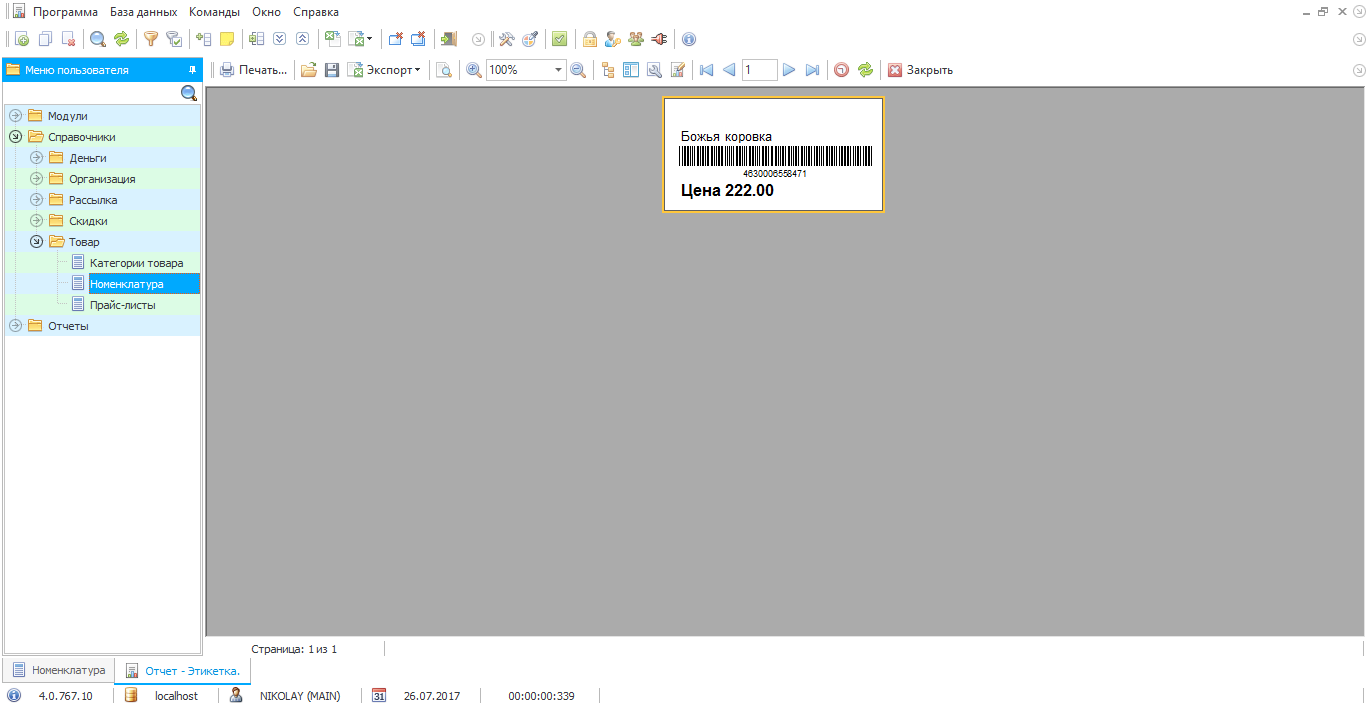Click the Печать... button
The image size is (1370, 707).
253,70
